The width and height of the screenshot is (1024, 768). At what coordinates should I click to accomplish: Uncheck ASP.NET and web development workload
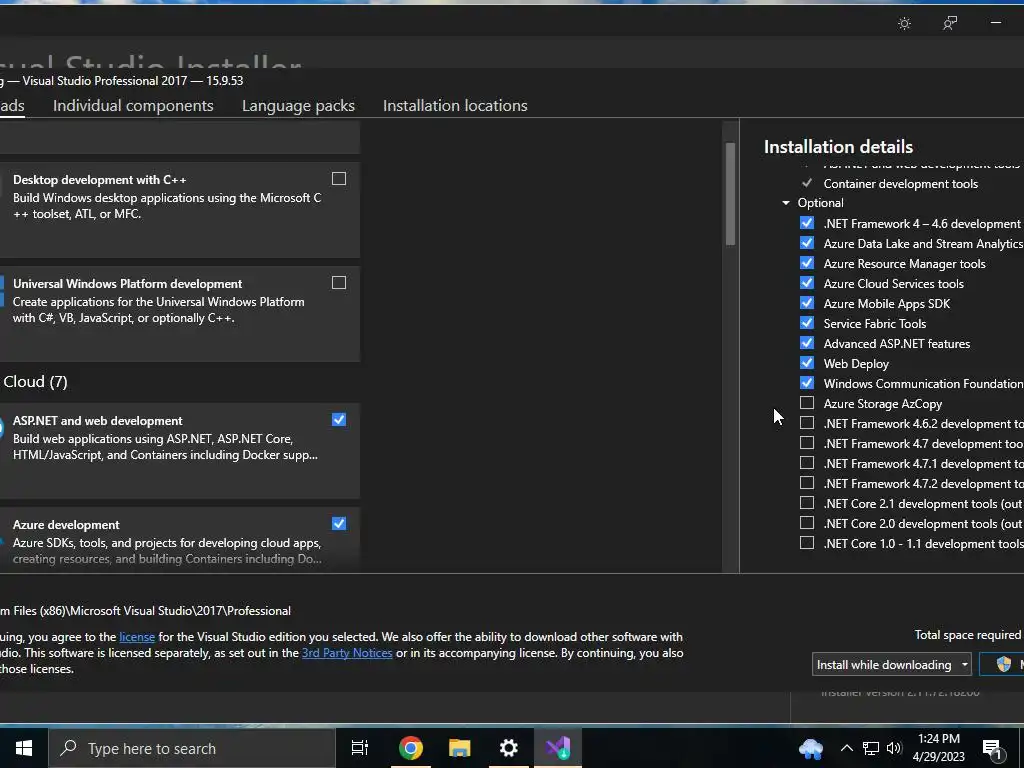(x=339, y=420)
